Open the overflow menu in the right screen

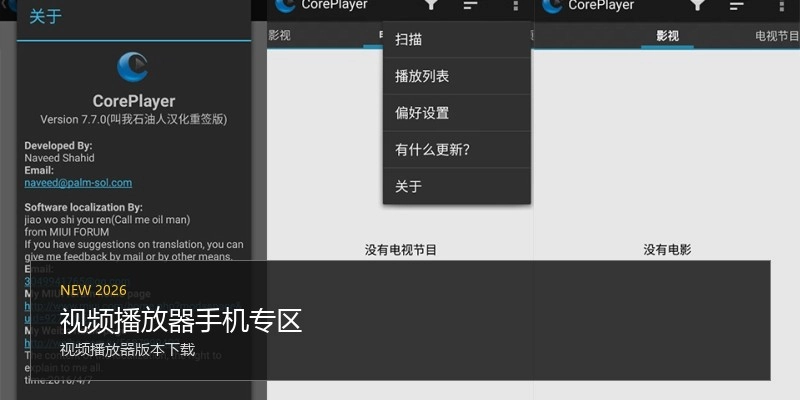(x=782, y=5)
